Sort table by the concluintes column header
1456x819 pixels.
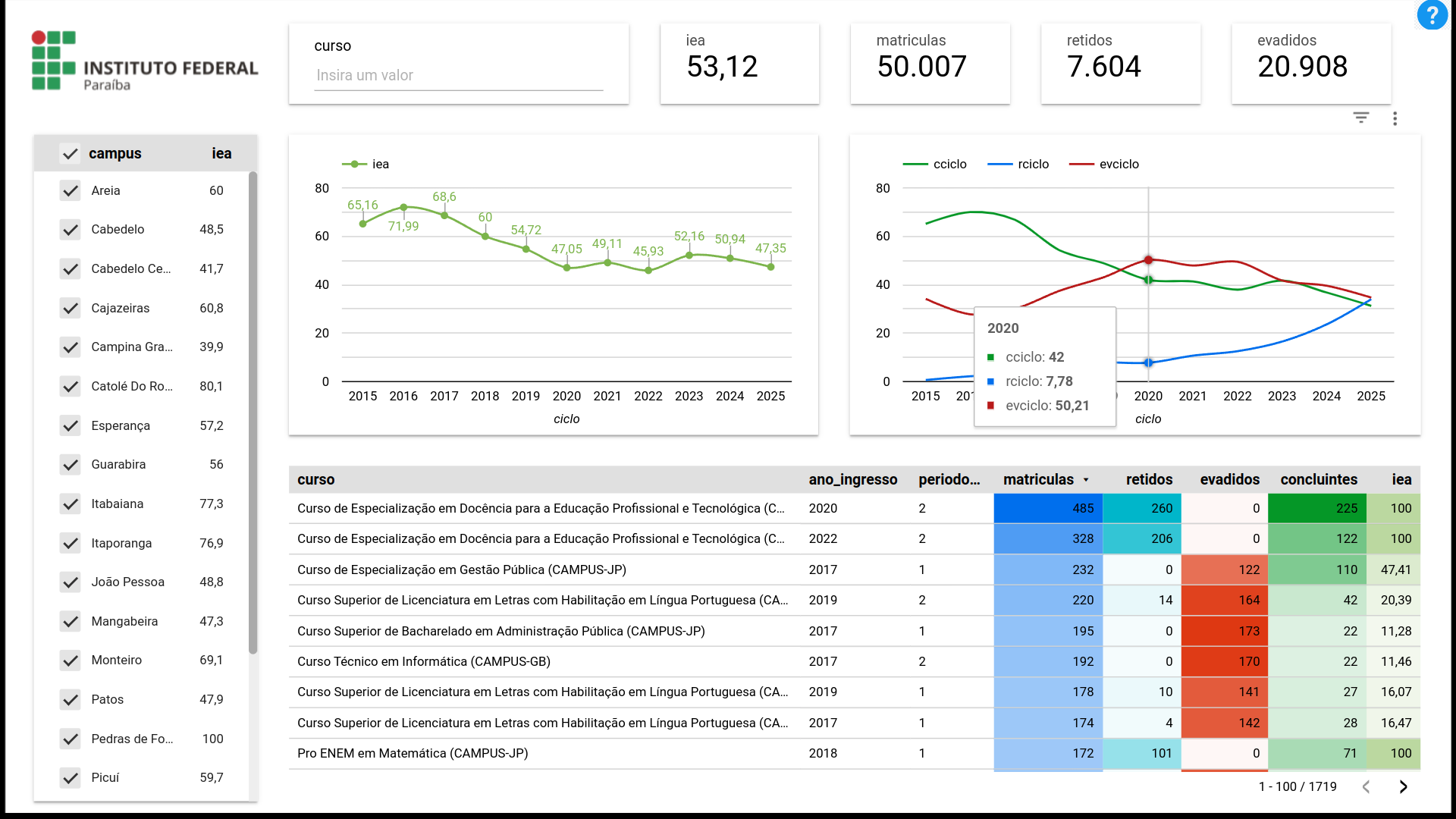click(1319, 479)
